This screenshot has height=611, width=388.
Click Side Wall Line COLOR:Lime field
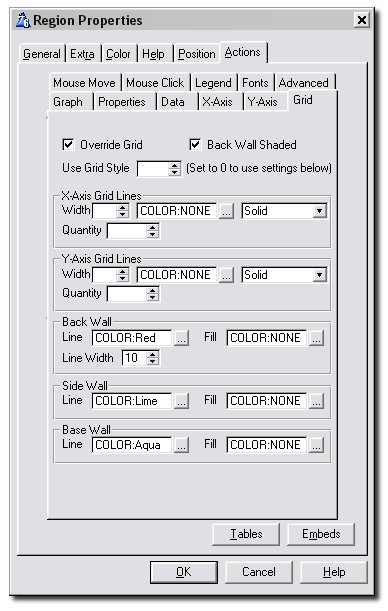coord(132,401)
